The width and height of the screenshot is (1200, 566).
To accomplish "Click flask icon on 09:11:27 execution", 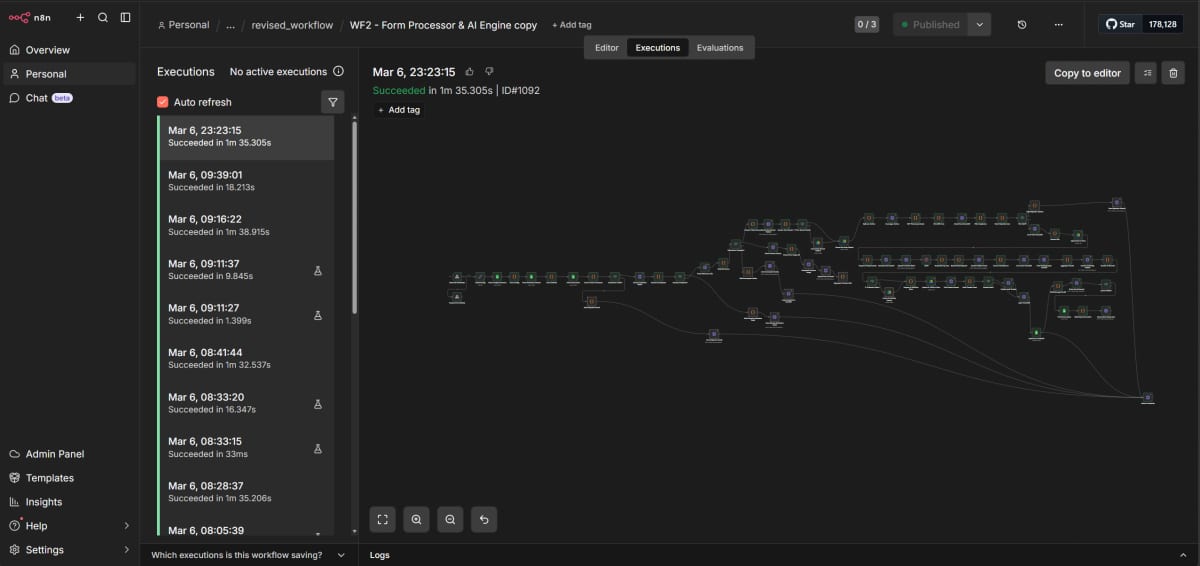I will pyautogui.click(x=318, y=314).
